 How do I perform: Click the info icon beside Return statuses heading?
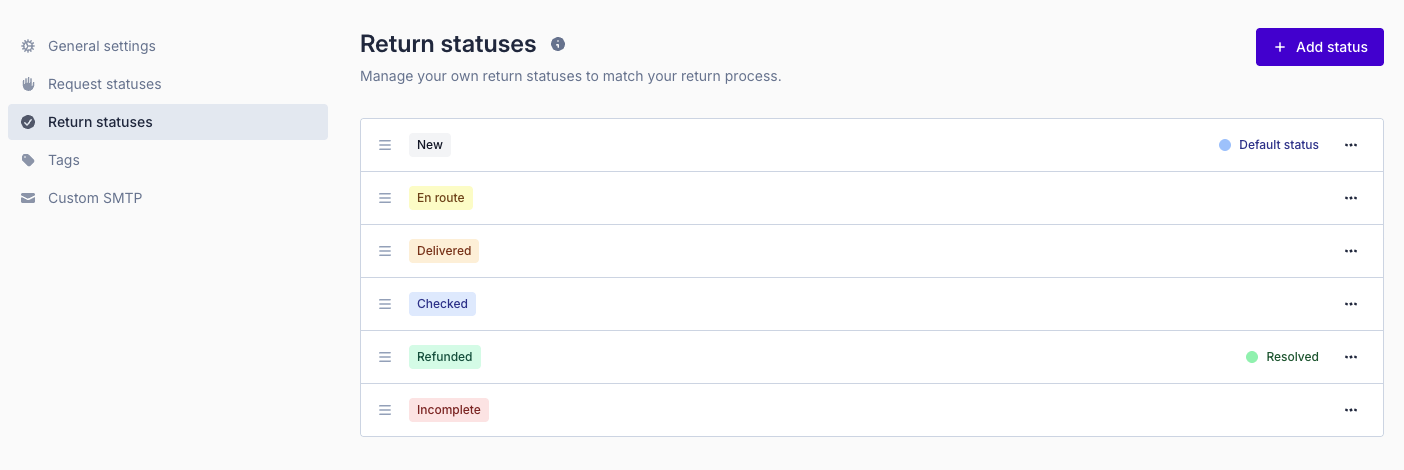pyautogui.click(x=558, y=44)
